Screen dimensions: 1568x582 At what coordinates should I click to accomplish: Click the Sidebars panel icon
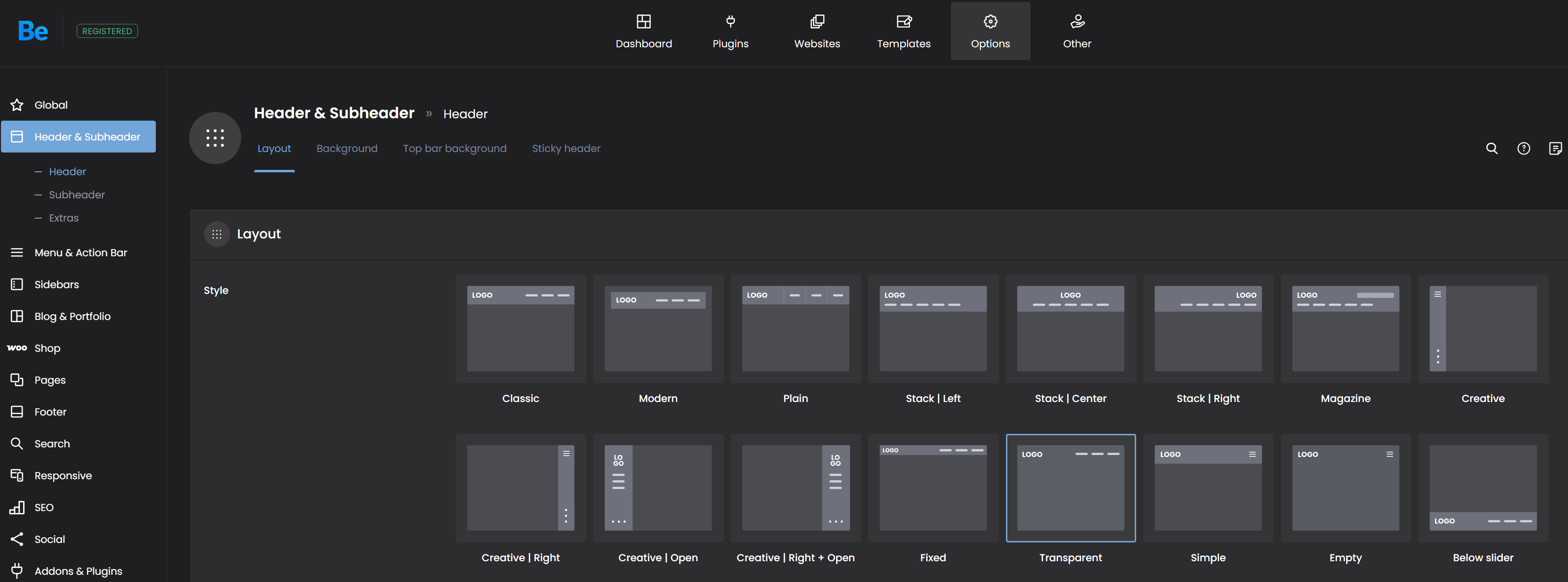tap(17, 284)
